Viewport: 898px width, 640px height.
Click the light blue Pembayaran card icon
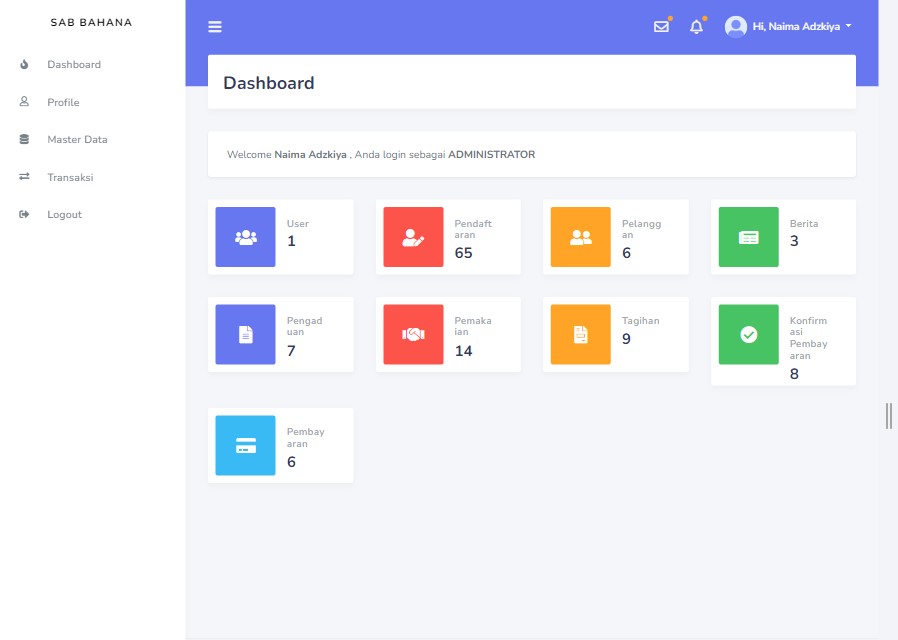[x=246, y=446]
